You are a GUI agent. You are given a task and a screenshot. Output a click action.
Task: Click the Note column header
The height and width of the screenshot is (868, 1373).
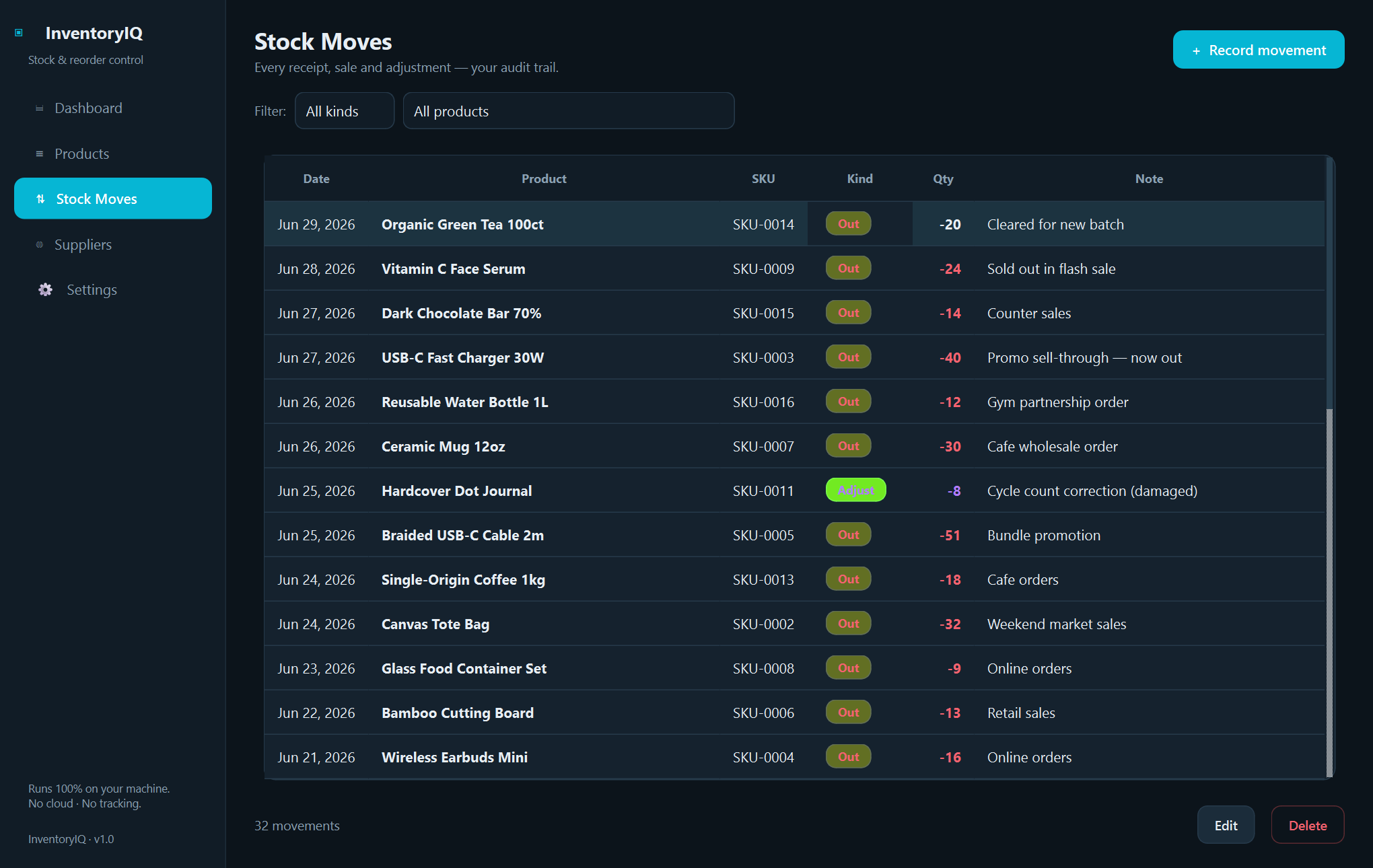point(1149,179)
